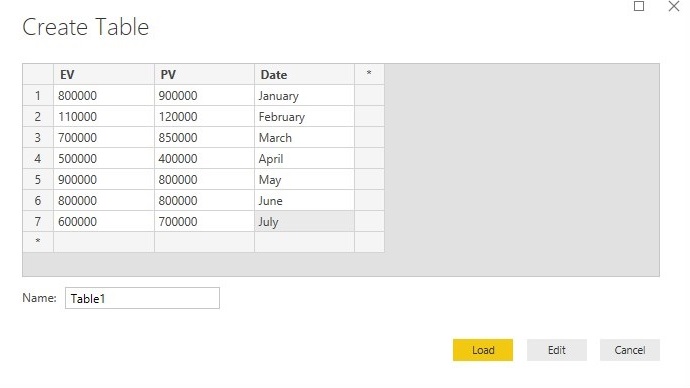The height and width of the screenshot is (388, 690).
Task: Select the PV cell in the June row
Action: (x=204, y=201)
